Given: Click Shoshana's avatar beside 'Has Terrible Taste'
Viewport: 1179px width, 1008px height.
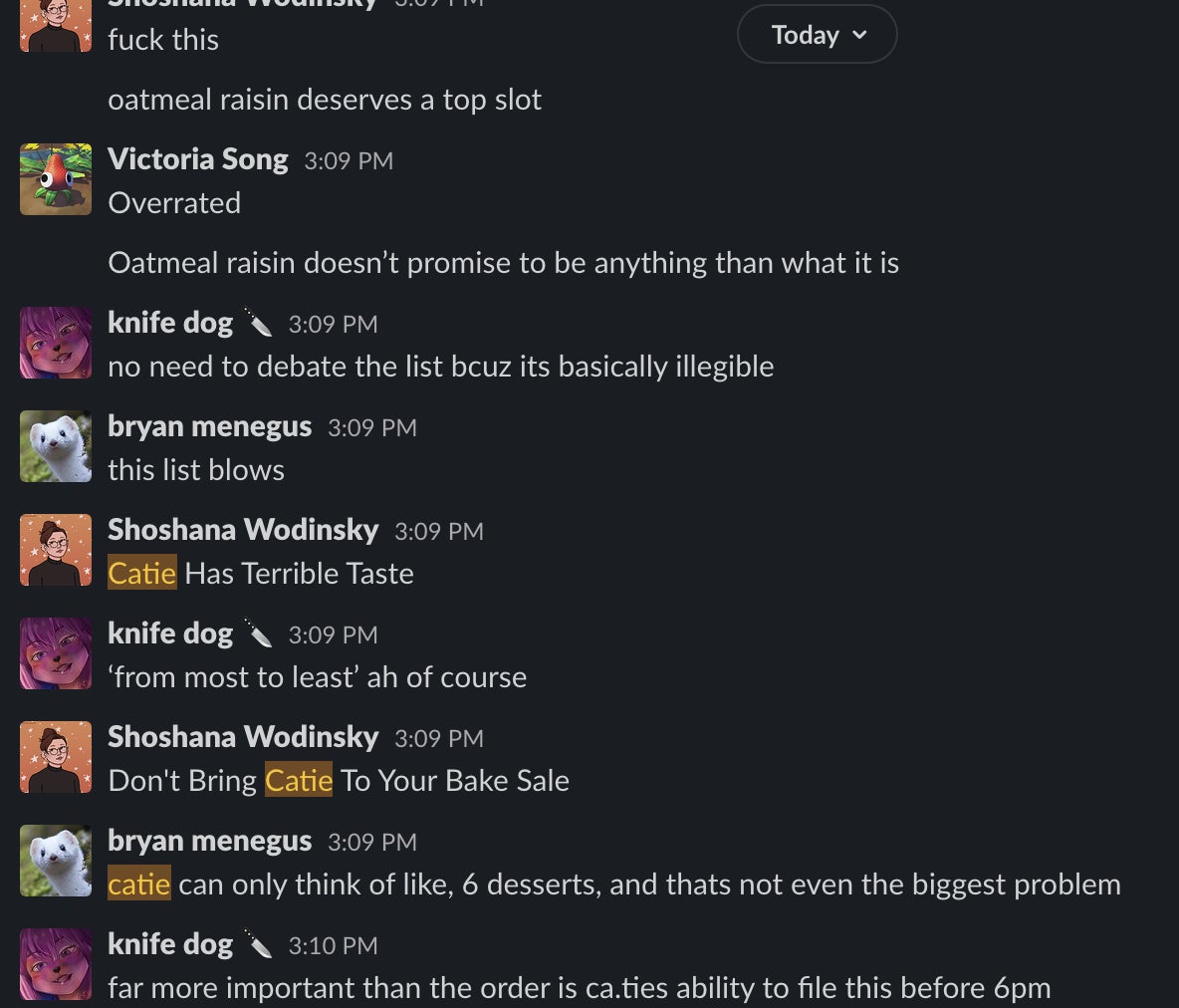Looking at the screenshot, I should [56, 550].
